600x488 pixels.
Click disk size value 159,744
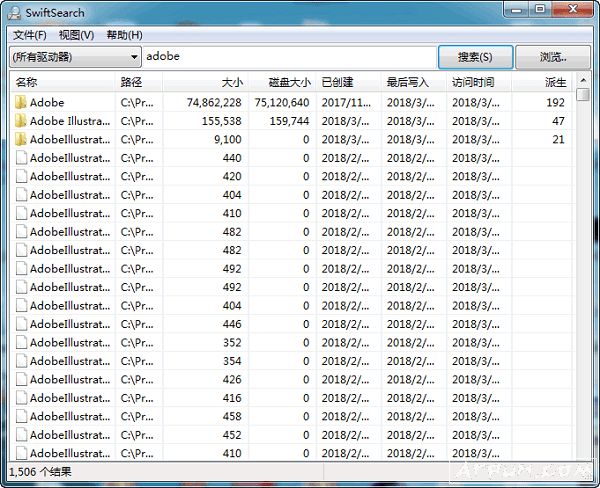289,121
